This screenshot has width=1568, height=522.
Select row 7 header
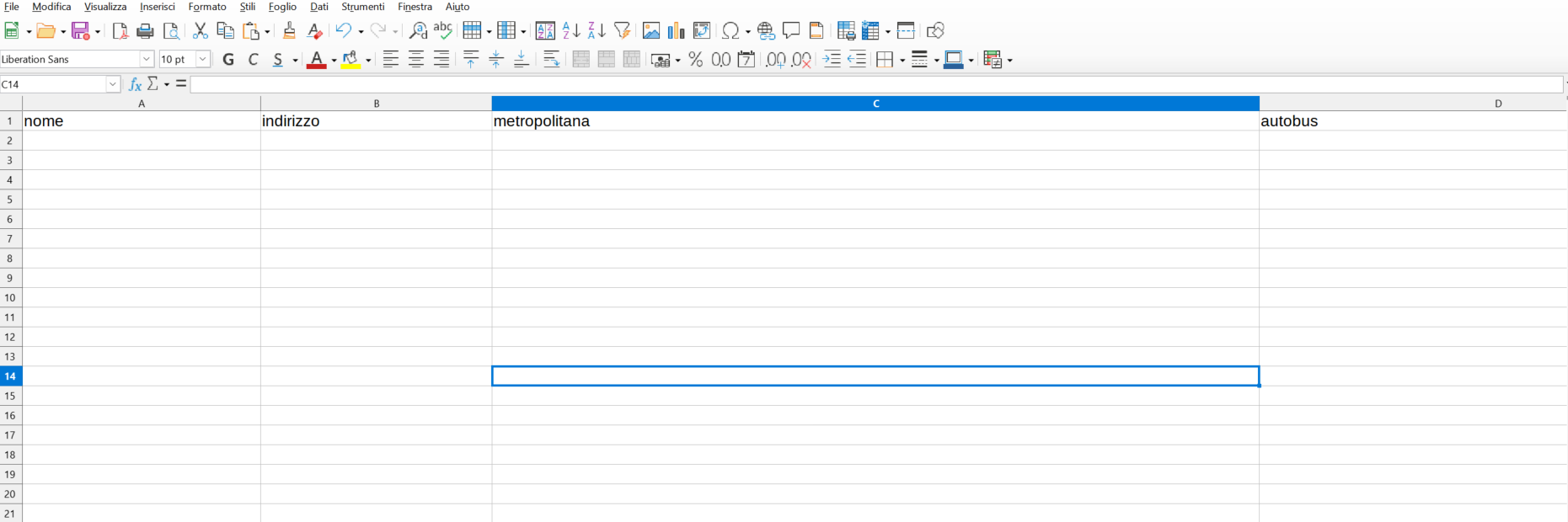coord(10,239)
